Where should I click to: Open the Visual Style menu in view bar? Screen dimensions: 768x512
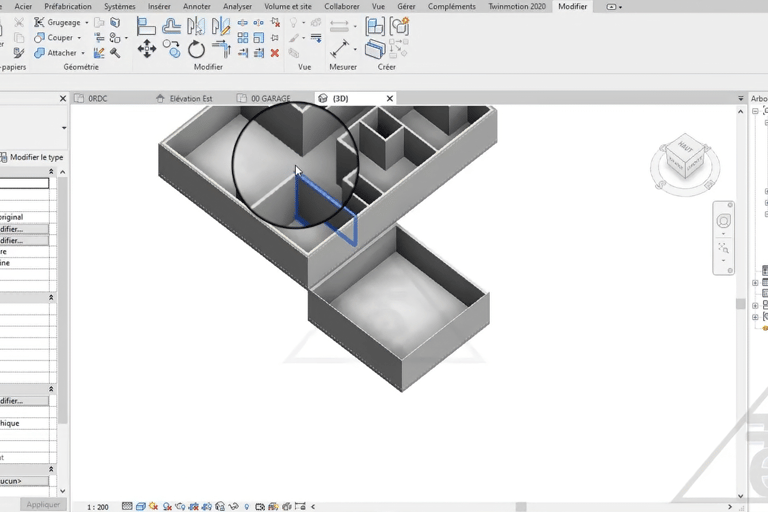141,506
